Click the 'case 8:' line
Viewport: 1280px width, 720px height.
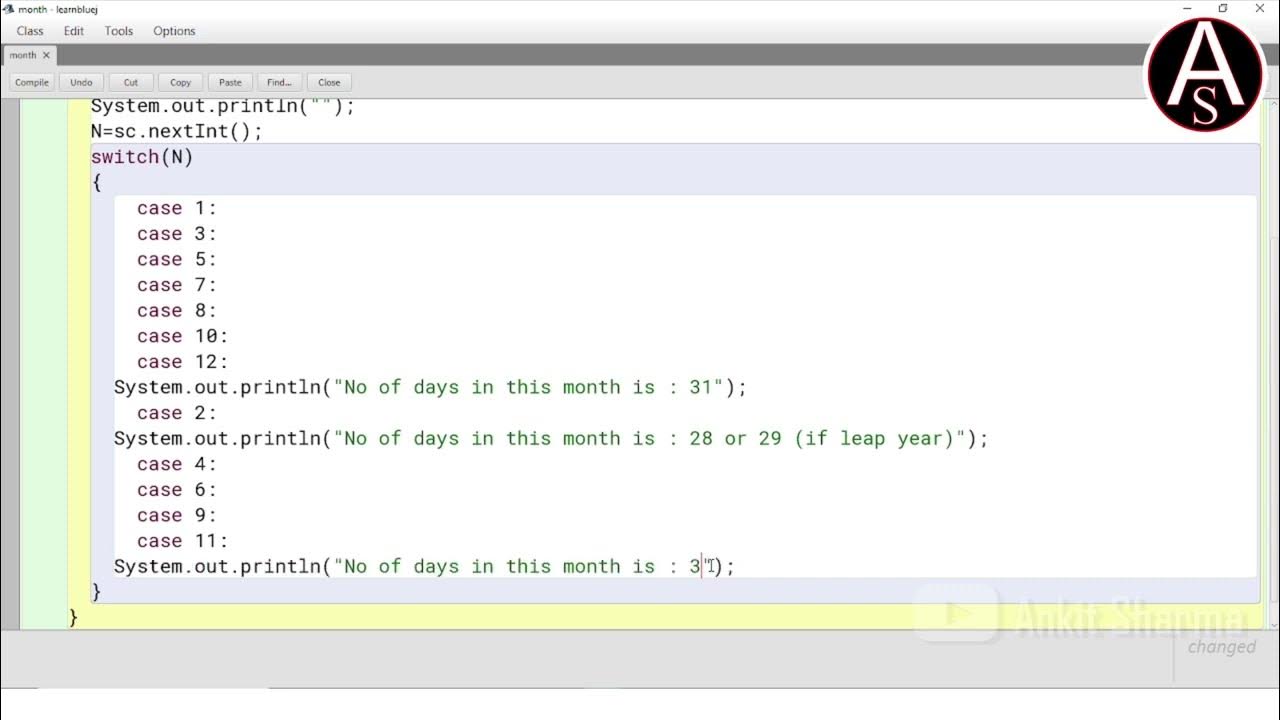[x=177, y=311]
